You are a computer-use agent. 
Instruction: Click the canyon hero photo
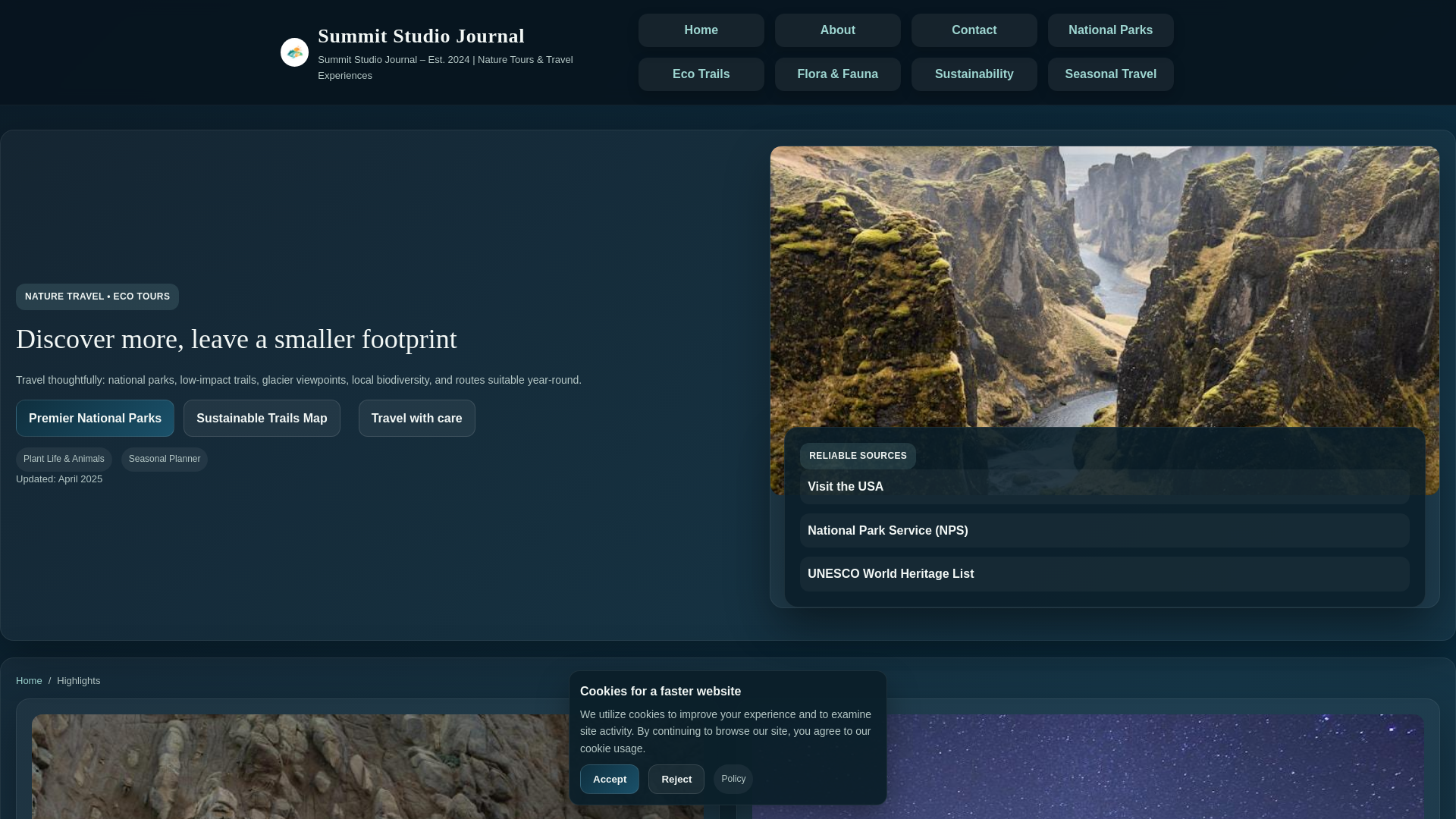(x=1104, y=288)
